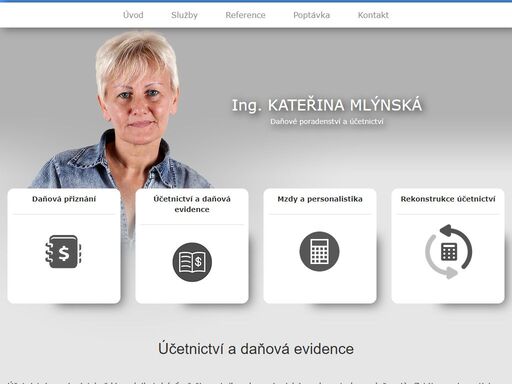Go to the Služby page
Image resolution: width=512 pixels, height=384 pixels.
coord(184,15)
